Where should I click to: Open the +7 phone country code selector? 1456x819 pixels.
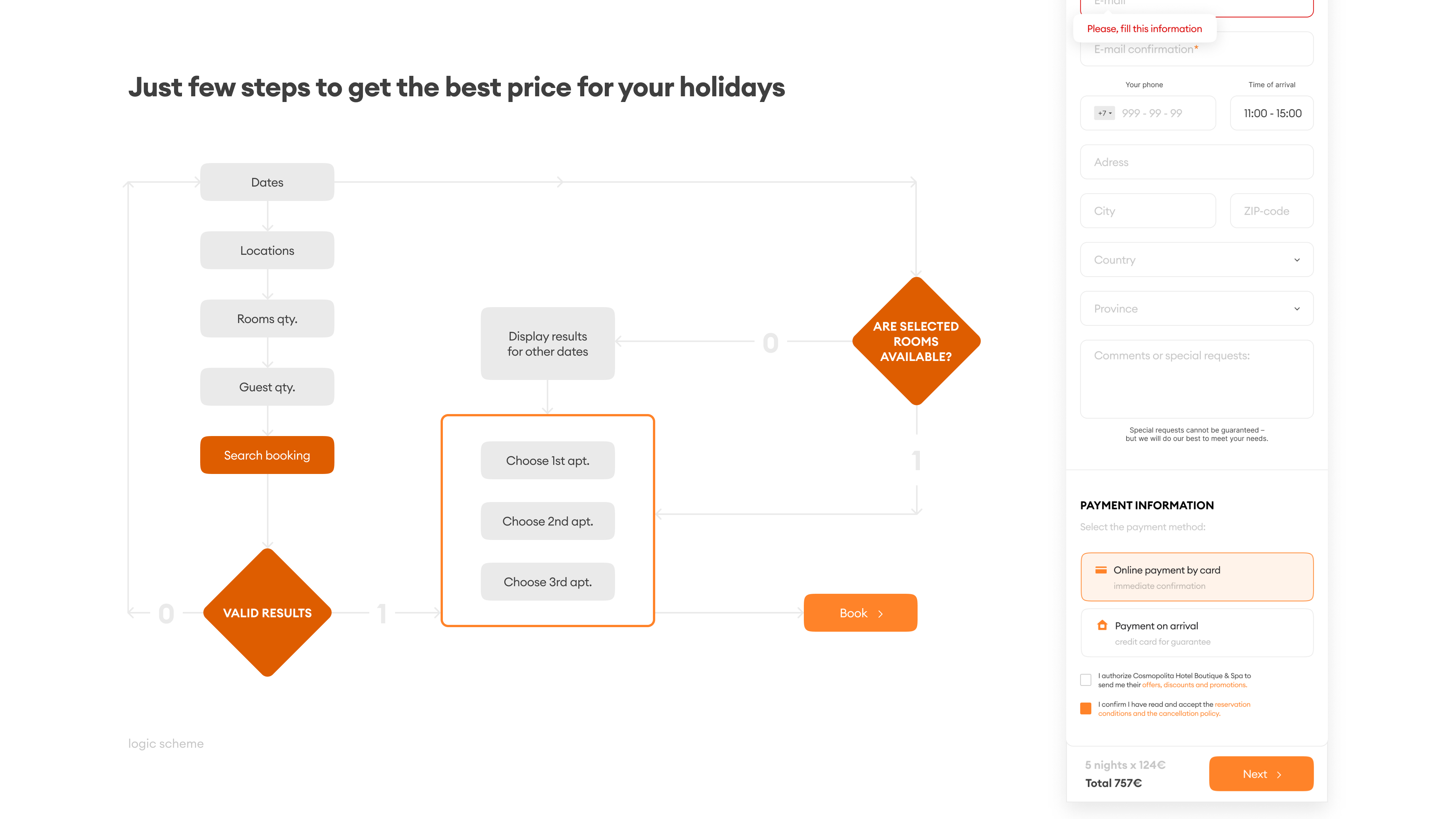[x=1105, y=113]
